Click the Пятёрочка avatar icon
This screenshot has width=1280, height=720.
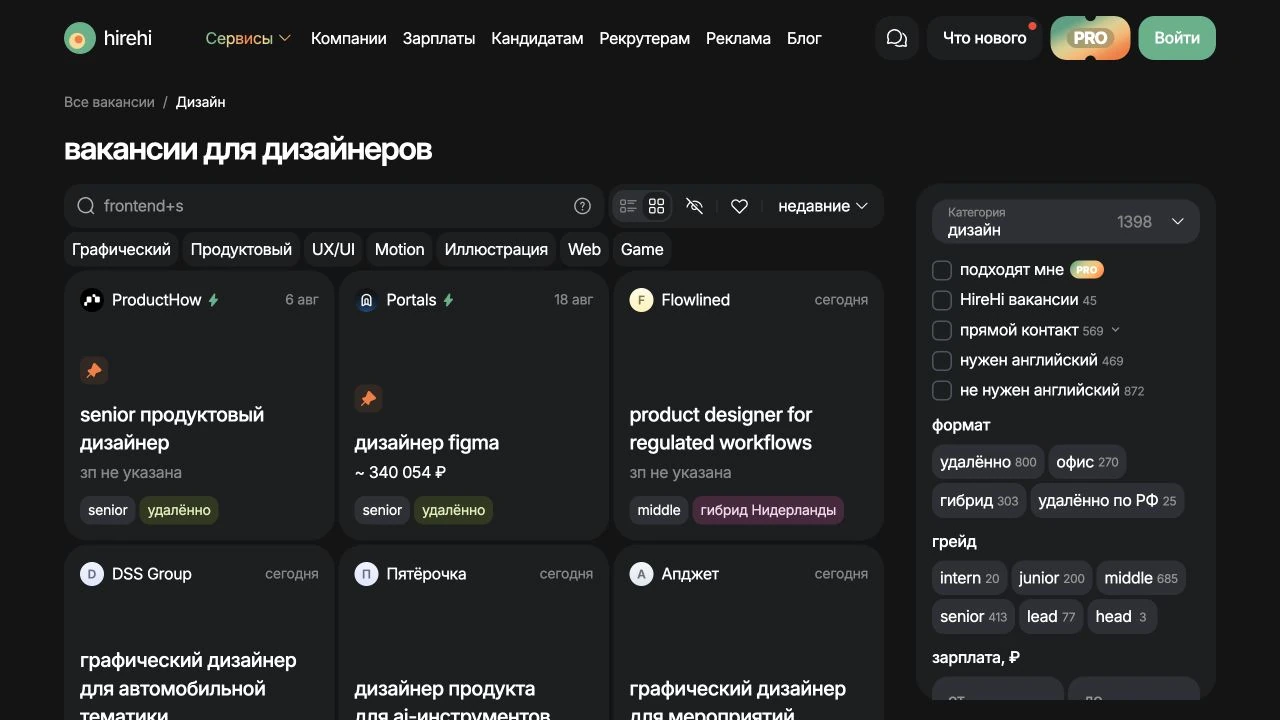366,574
